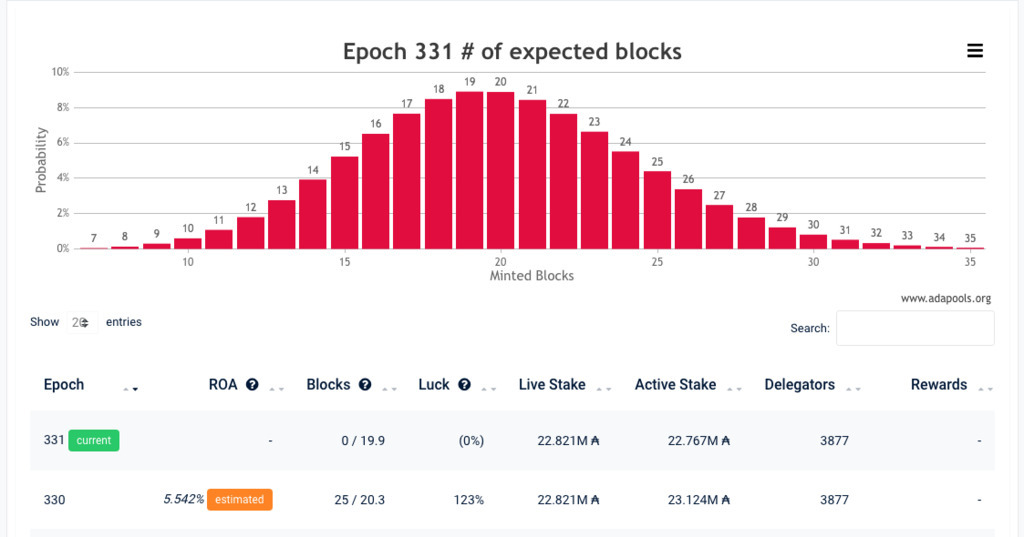The width and height of the screenshot is (1024, 537).
Task: Open the Show entries count dropdown
Action: click(81, 322)
